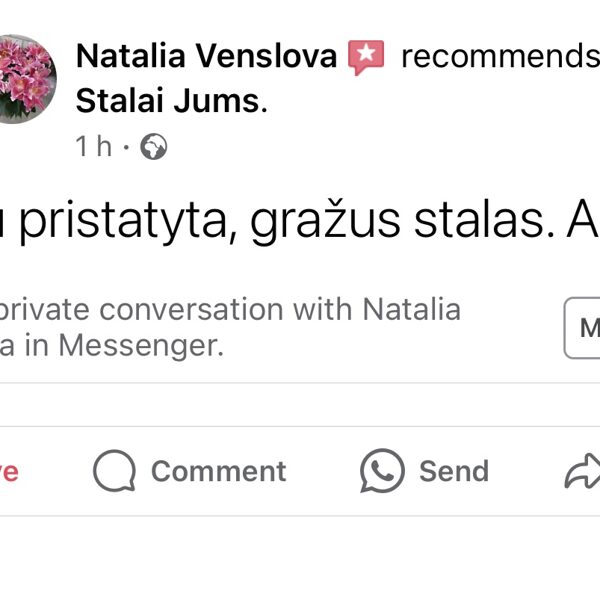This screenshot has height=600, width=600.
Task: Click the share arrow icon
Action: pyautogui.click(x=582, y=473)
